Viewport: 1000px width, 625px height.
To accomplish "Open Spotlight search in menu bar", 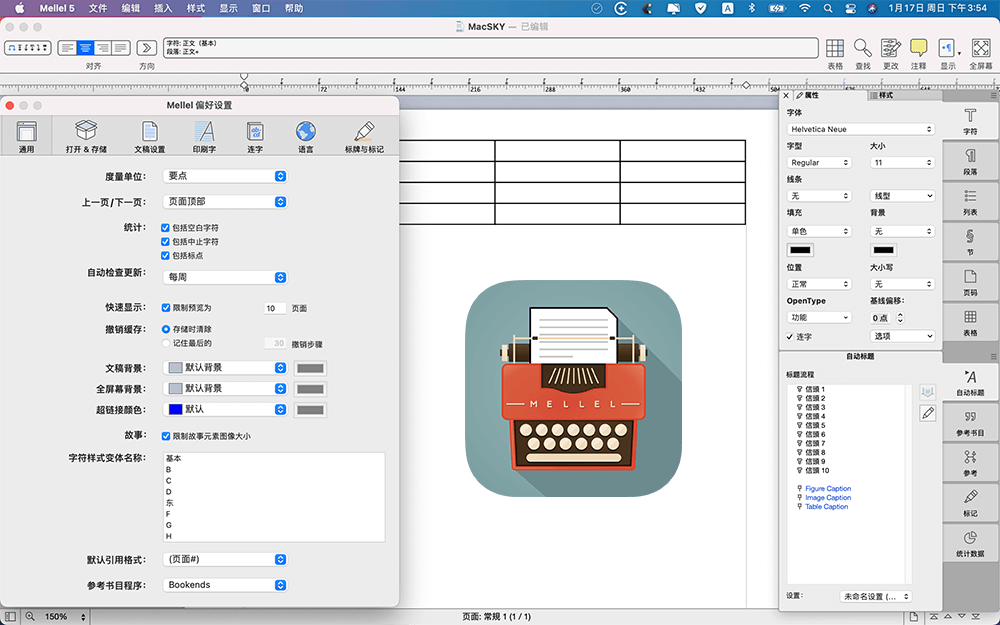I will click(828, 8).
